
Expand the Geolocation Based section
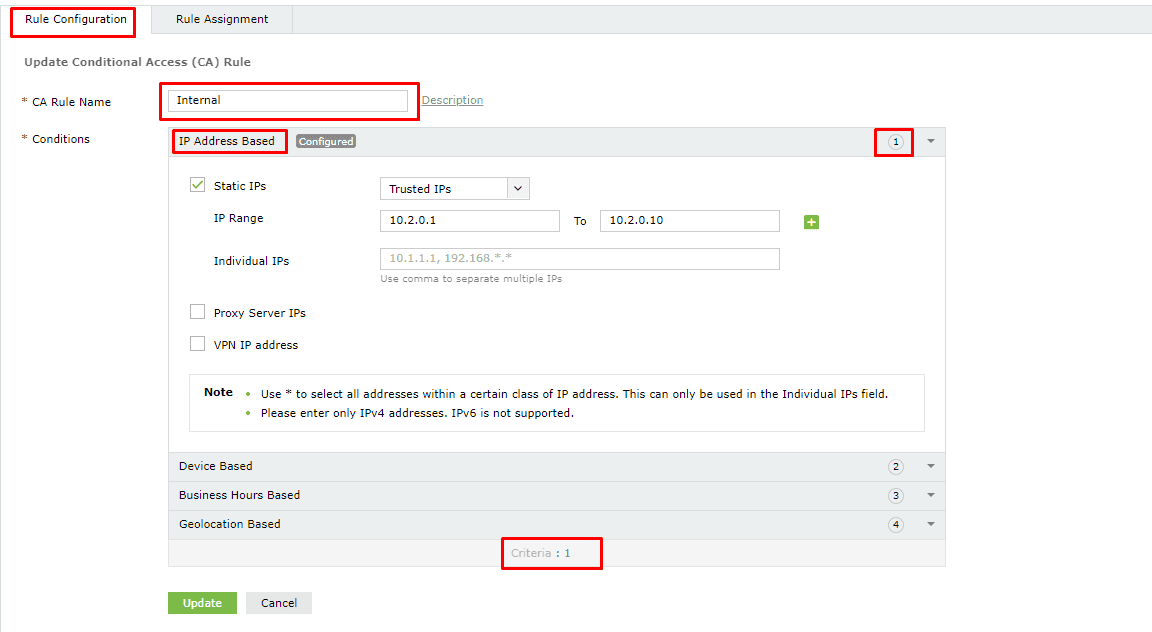(930, 524)
